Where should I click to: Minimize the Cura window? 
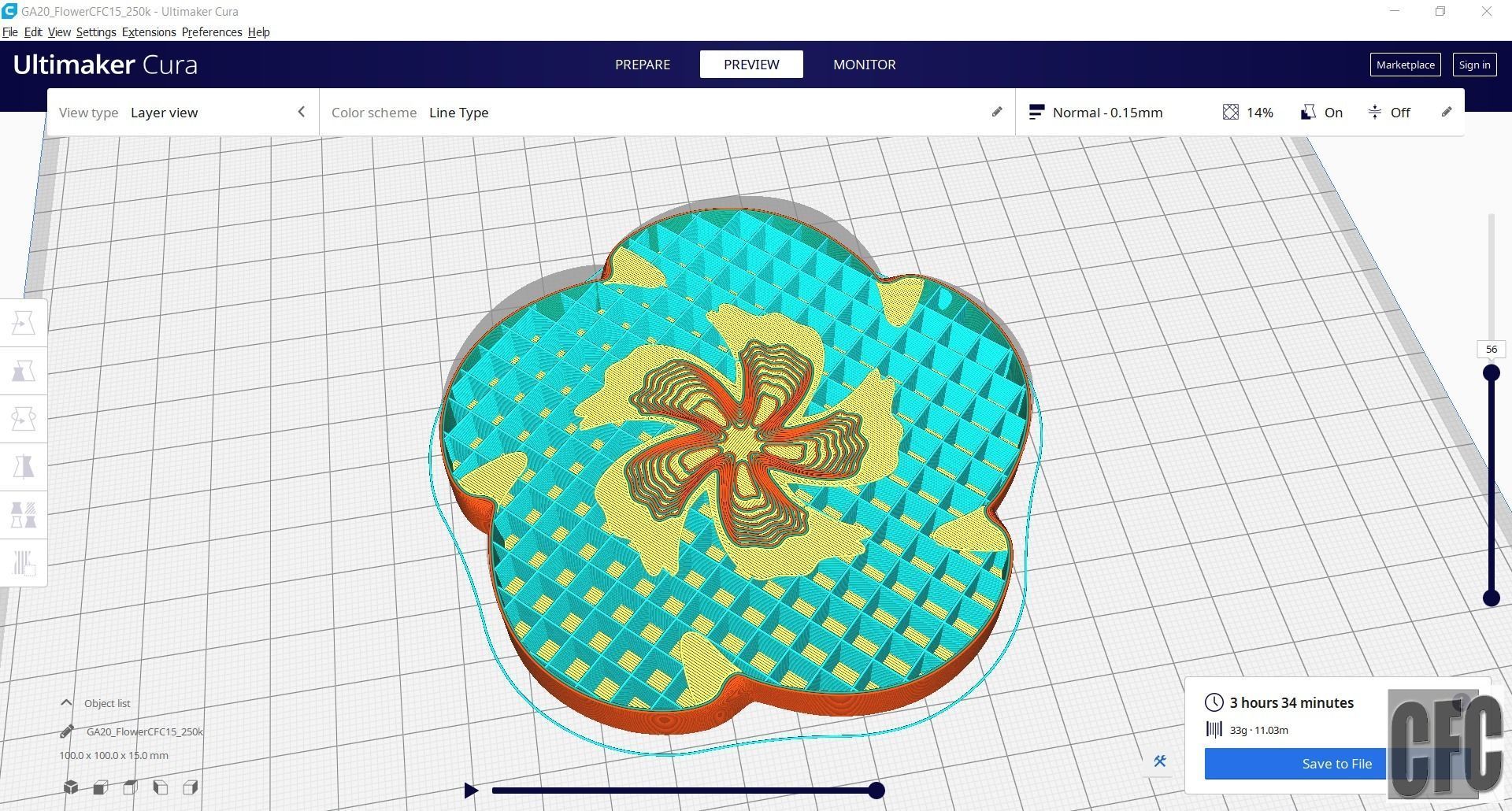(x=1395, y=11)
